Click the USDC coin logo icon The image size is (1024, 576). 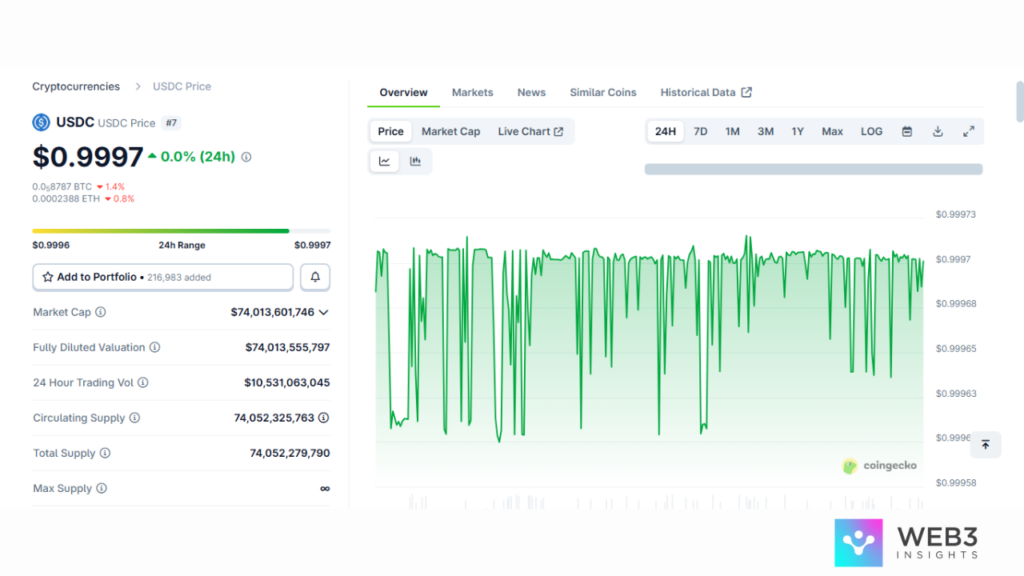pos(41,122)
